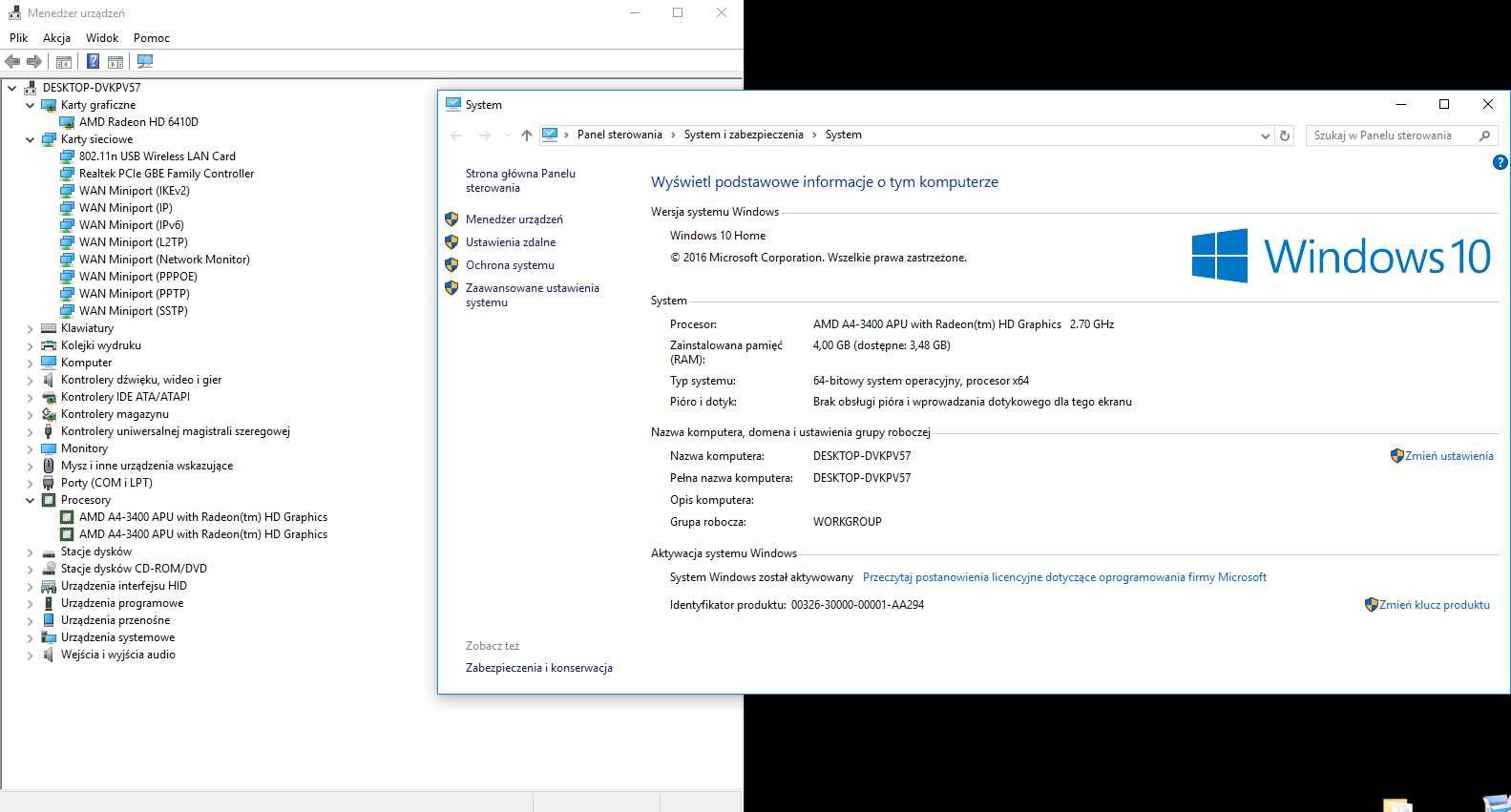This screenshot has width=1511, height=812.
Task: Select the AMD Radeon HD 6410D device
Action: pos(138,122)
